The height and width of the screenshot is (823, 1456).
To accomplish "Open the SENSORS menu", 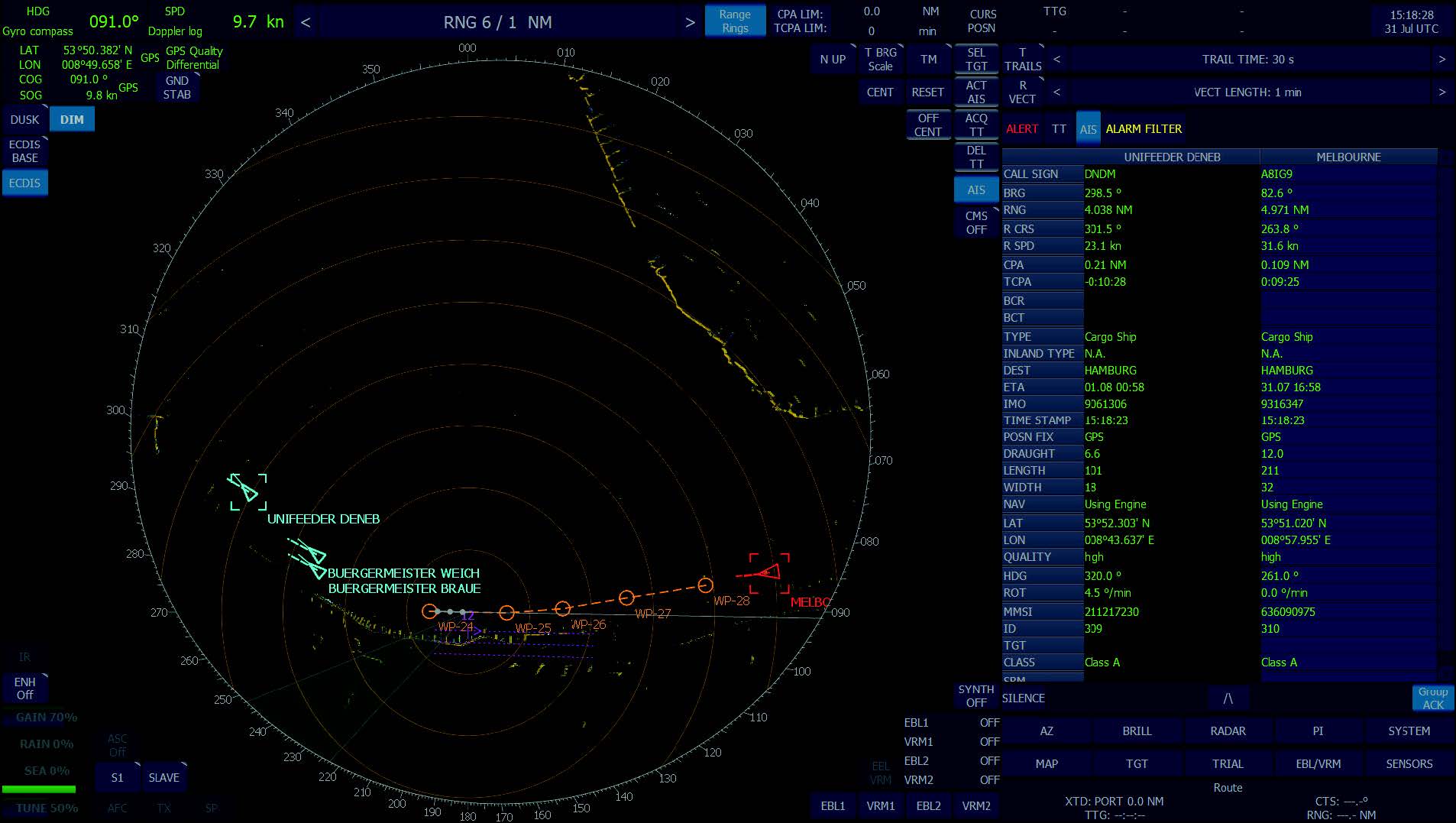I will tap(1409, 763).
